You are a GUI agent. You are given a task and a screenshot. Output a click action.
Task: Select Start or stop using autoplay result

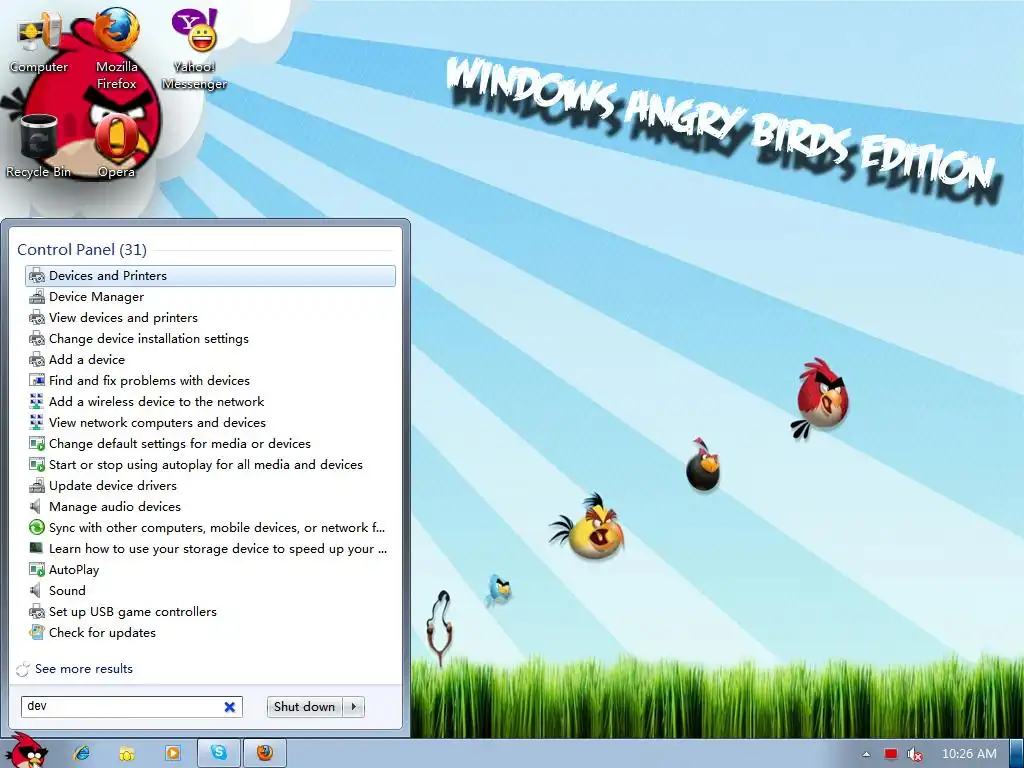[x=210, y=464]
